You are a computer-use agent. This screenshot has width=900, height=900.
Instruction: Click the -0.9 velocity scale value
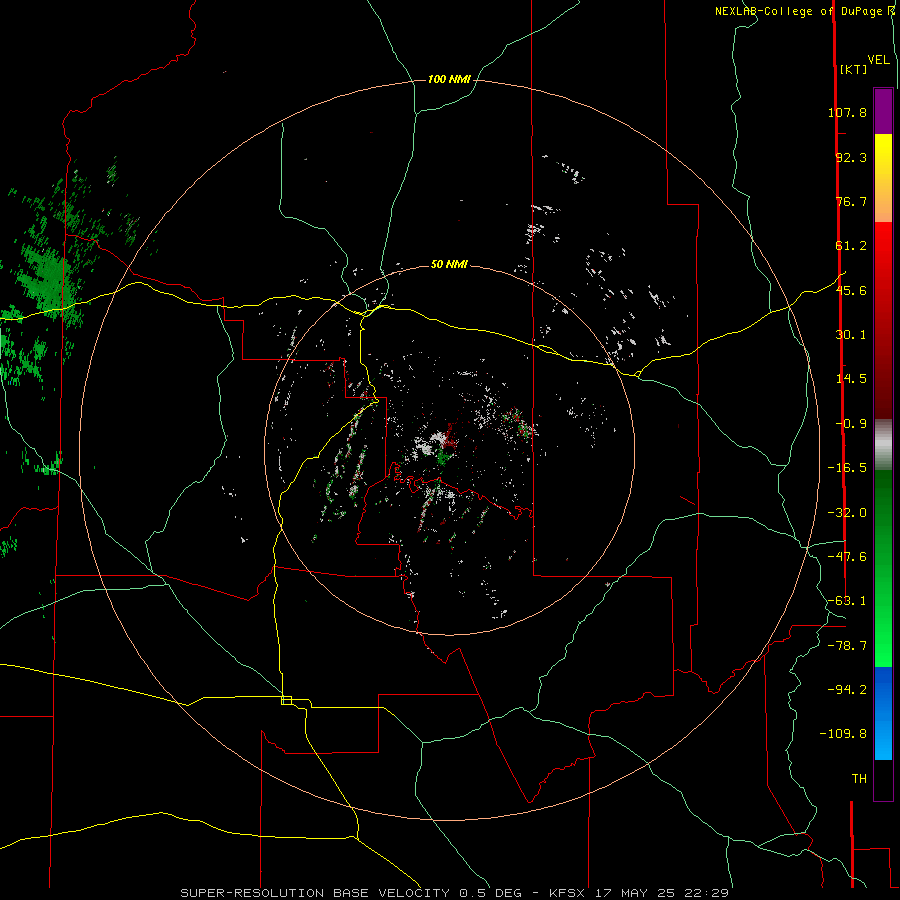851,424
